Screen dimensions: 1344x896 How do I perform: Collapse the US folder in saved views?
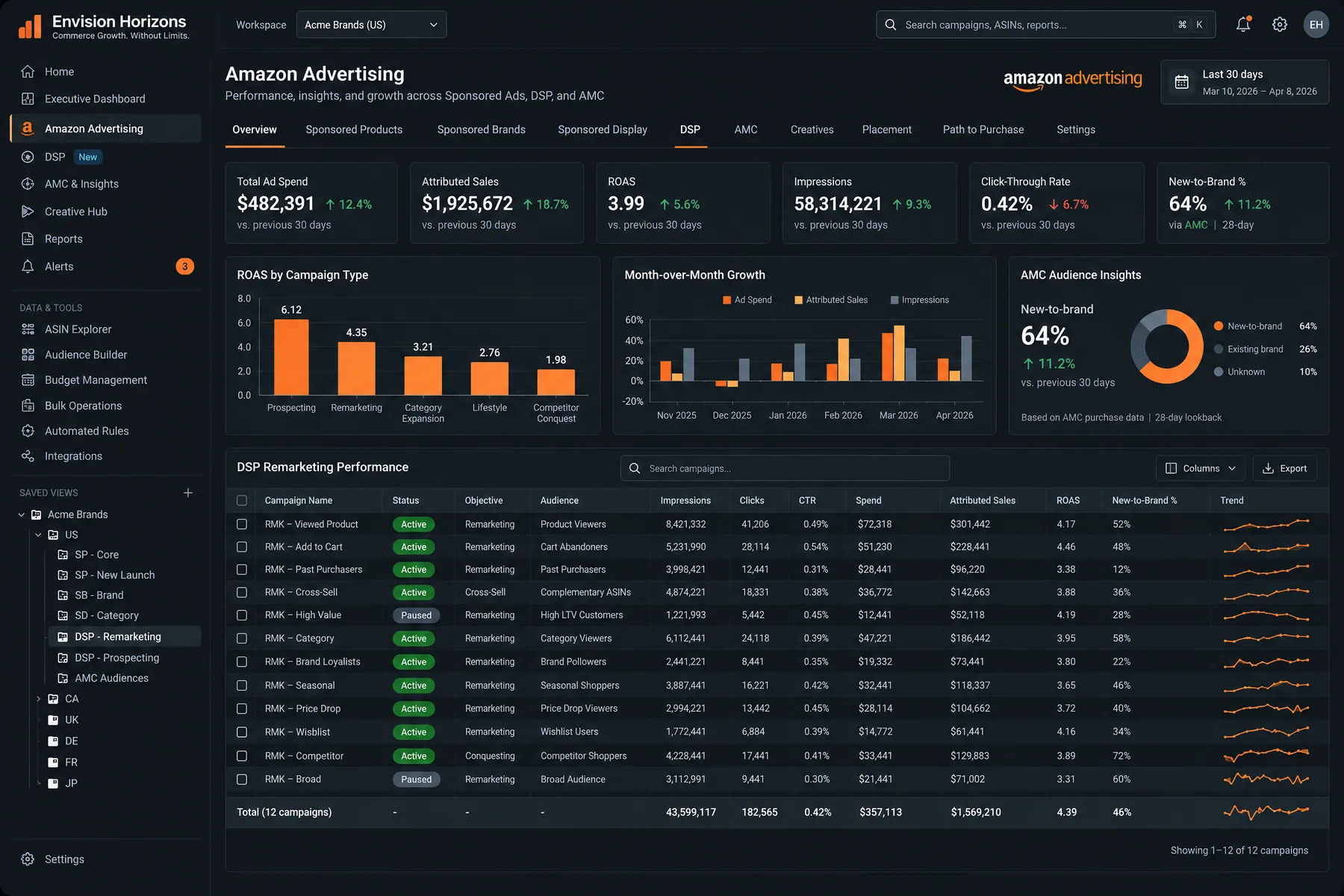tap(38, 535)
